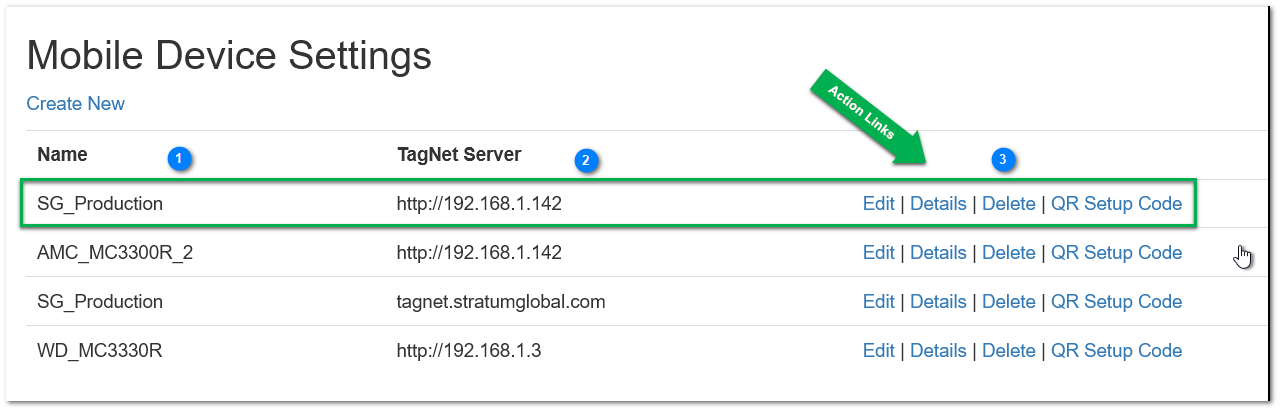This screenshot has height=411, width=1280.
Task: Open QR Setup Code for tagnet.stratumglobal.com row
Action: coord(1117,302)
